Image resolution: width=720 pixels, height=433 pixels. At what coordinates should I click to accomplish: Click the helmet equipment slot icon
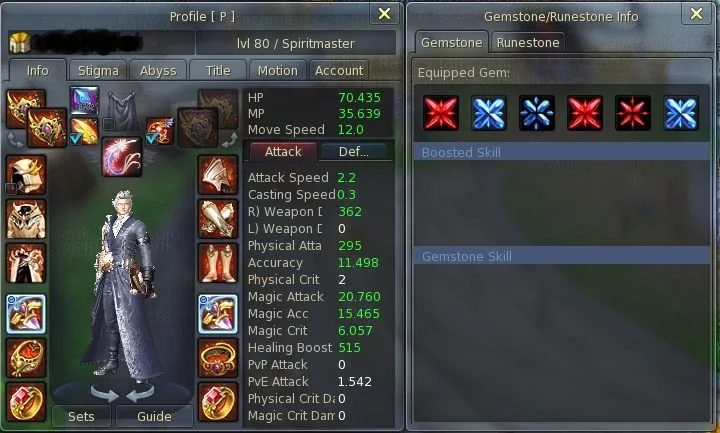(26, 175)
